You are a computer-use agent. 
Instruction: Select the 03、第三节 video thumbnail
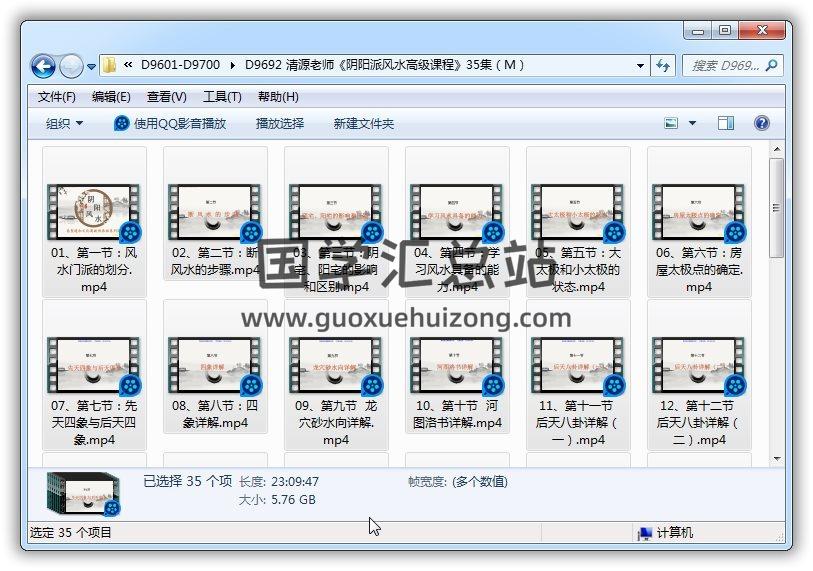[336, 212]
